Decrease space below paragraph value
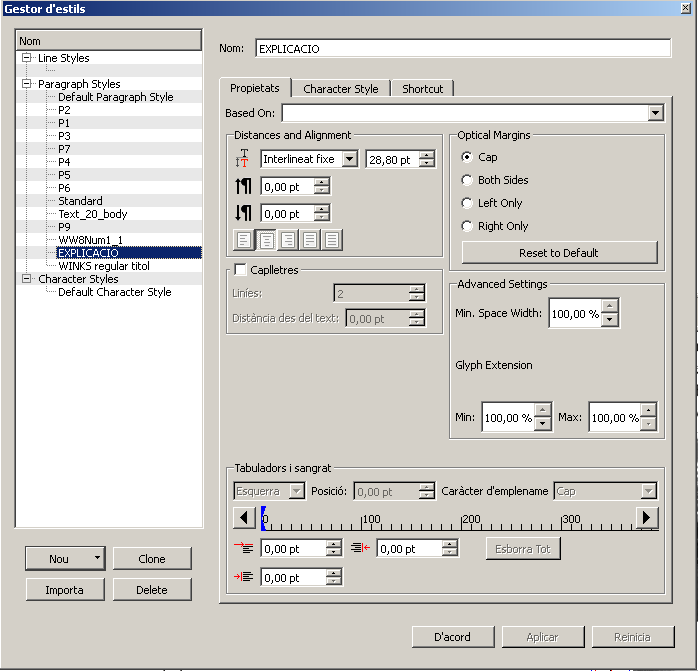 [321, 217]
